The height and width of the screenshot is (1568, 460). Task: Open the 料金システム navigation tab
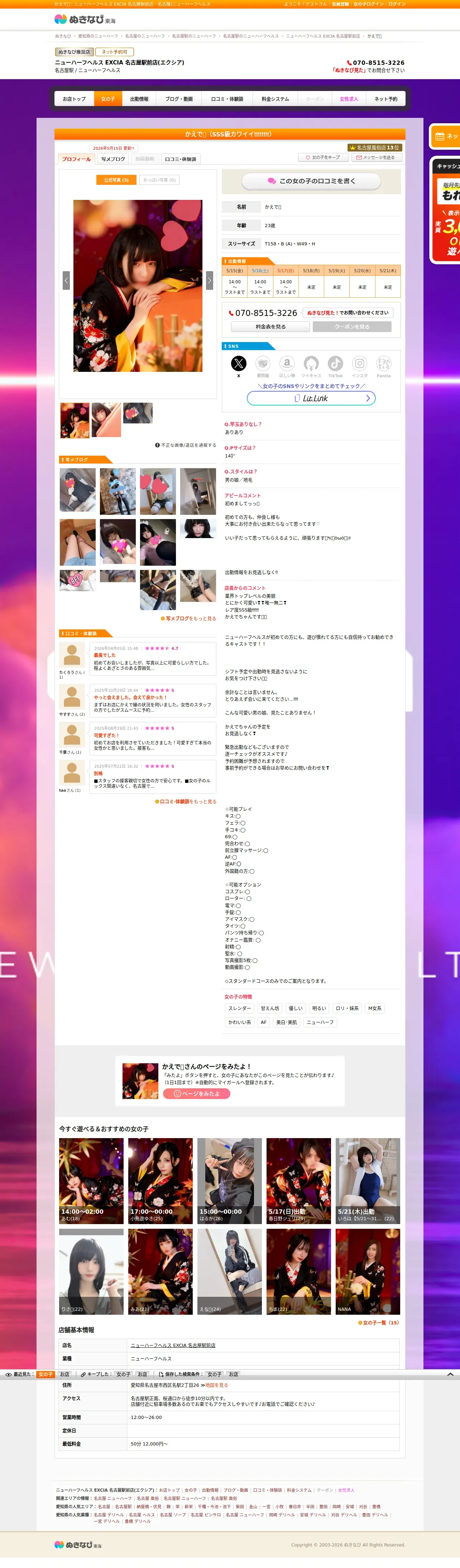coord(275,99)
